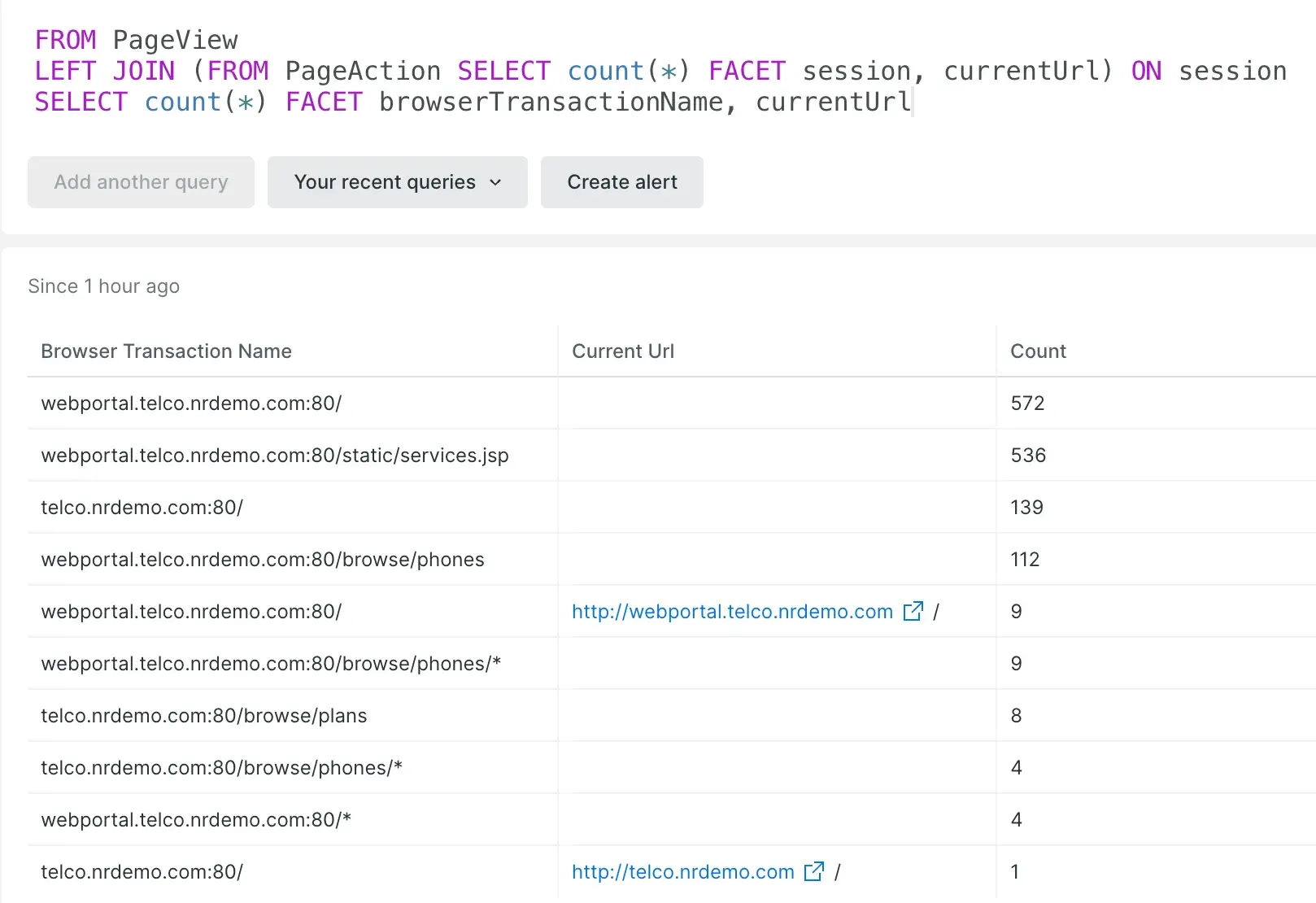Select the static/services.jsp transaction row

(274, 456)
